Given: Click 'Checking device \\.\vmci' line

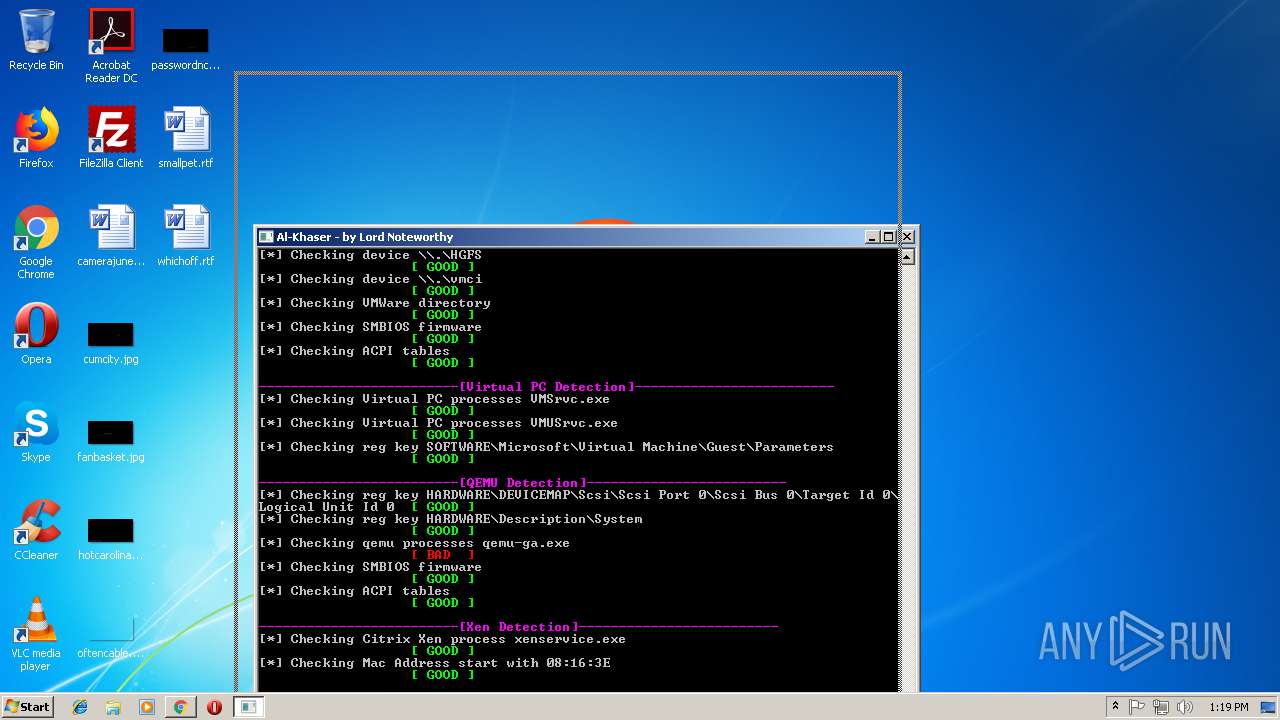Looking at the screenshot, I should (x=370, y=279).
